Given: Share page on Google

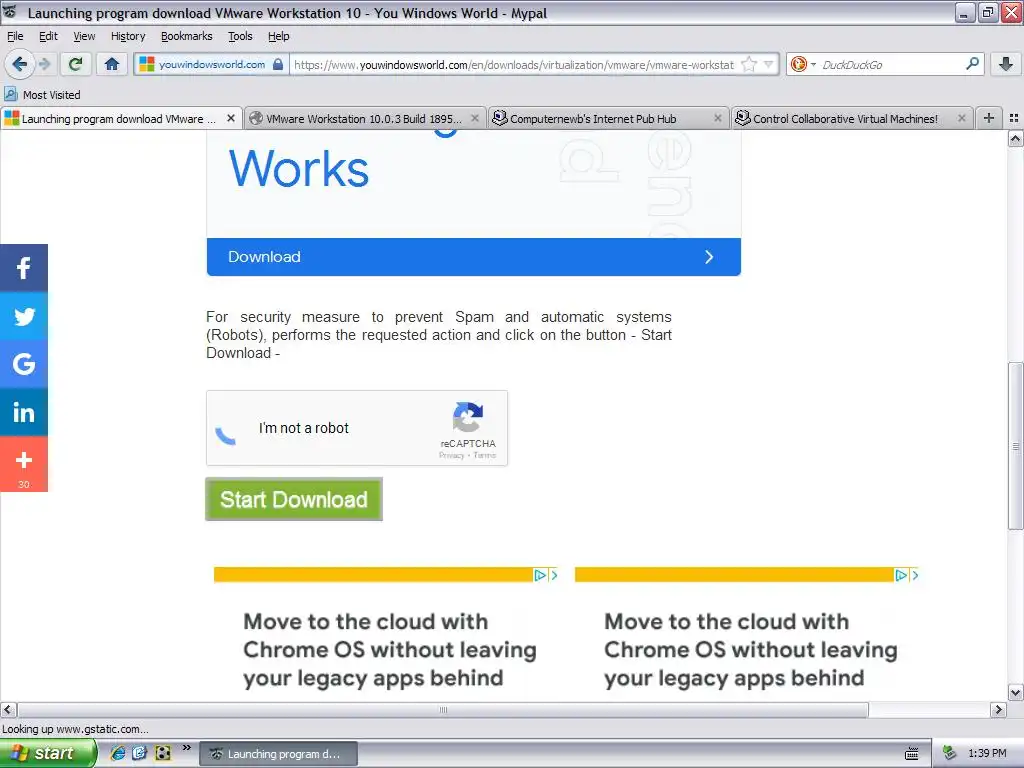Looking at the screenshot, I should [x=24, y=364].
